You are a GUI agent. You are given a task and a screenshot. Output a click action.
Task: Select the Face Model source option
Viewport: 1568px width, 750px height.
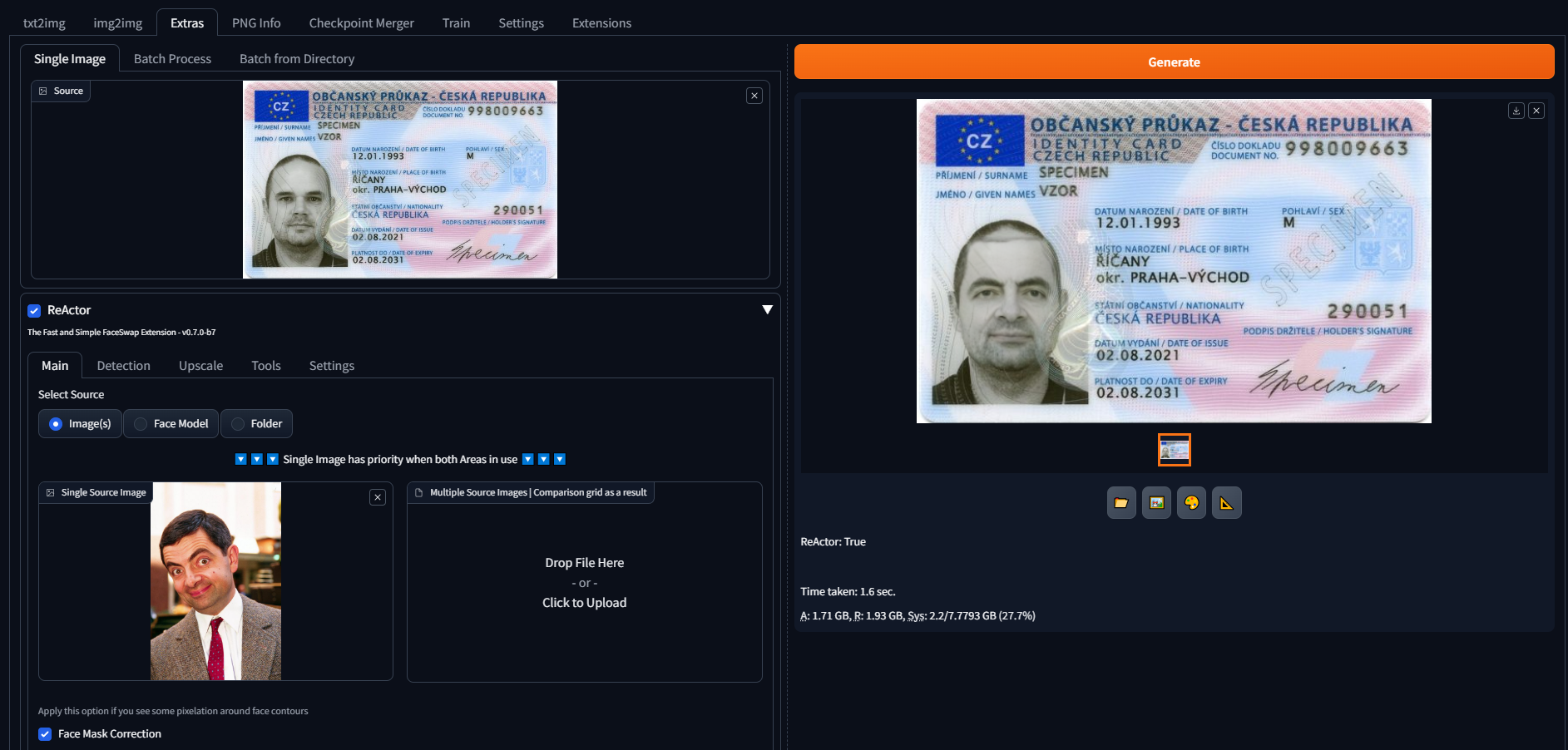click(x=171, y=424)
